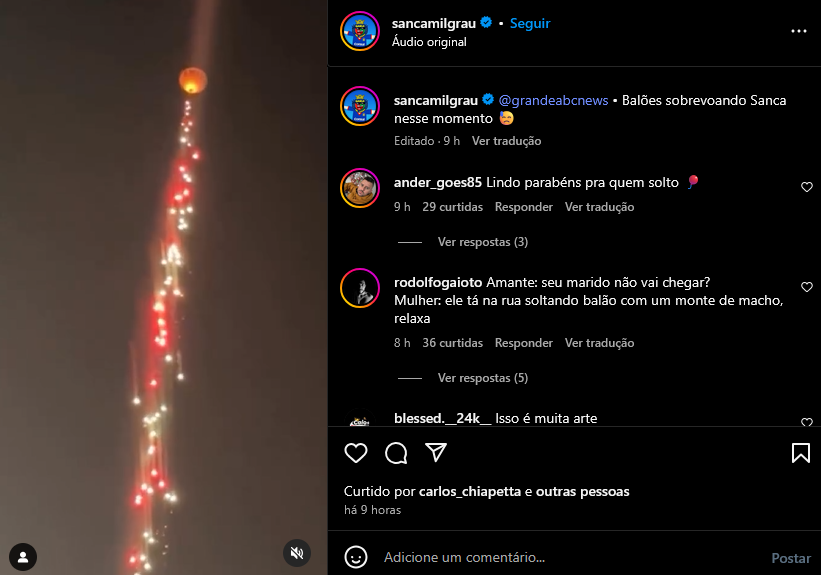
Task: Save the post with the bookmark icon
Action: [801, 453]
